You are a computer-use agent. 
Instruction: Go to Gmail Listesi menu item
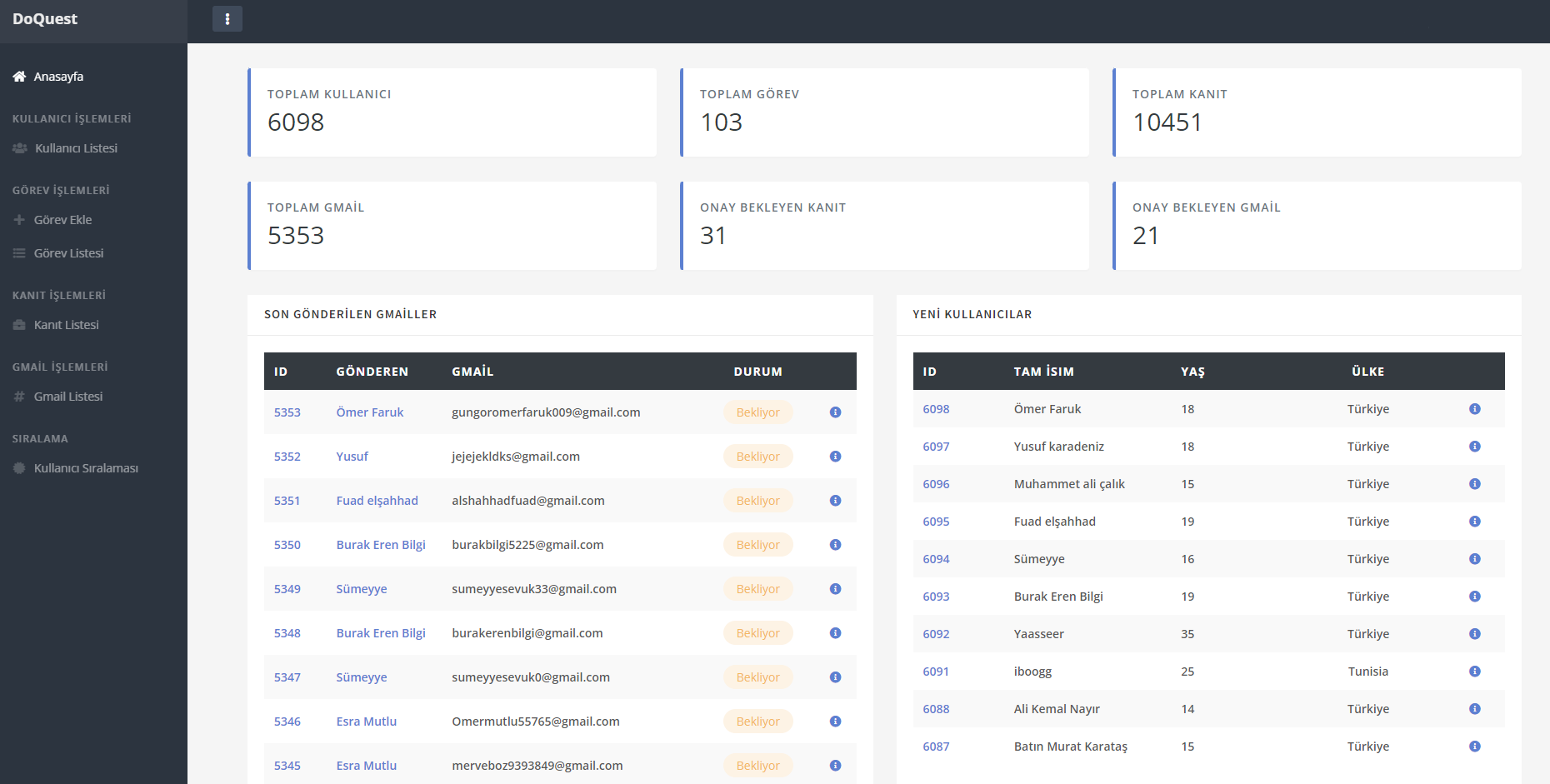[68, 397]
